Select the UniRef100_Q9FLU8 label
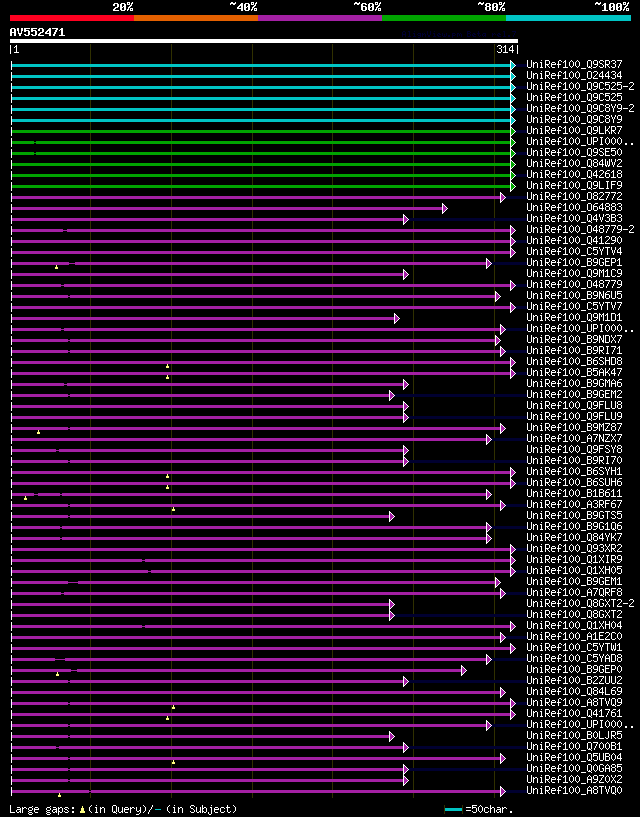640x817 pixels. [x=574, y=405]
